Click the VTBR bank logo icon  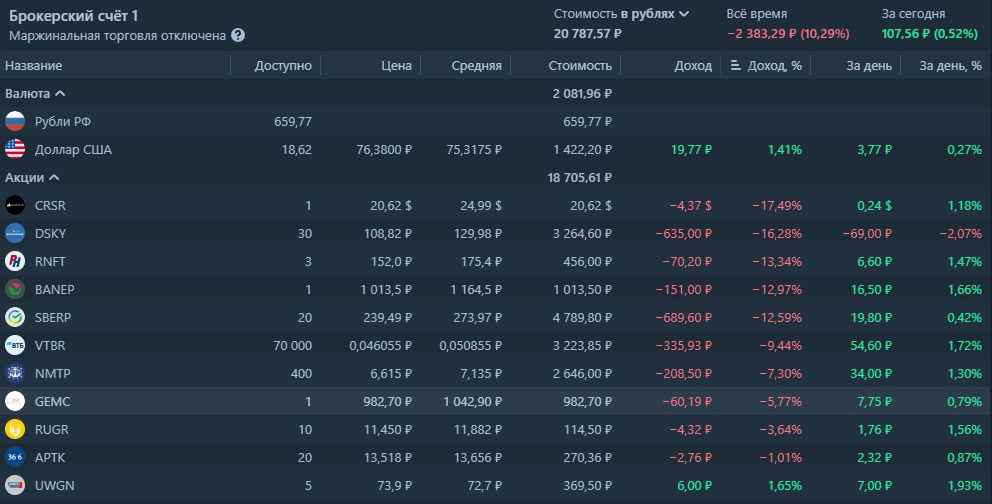click(x=15, y=345)
